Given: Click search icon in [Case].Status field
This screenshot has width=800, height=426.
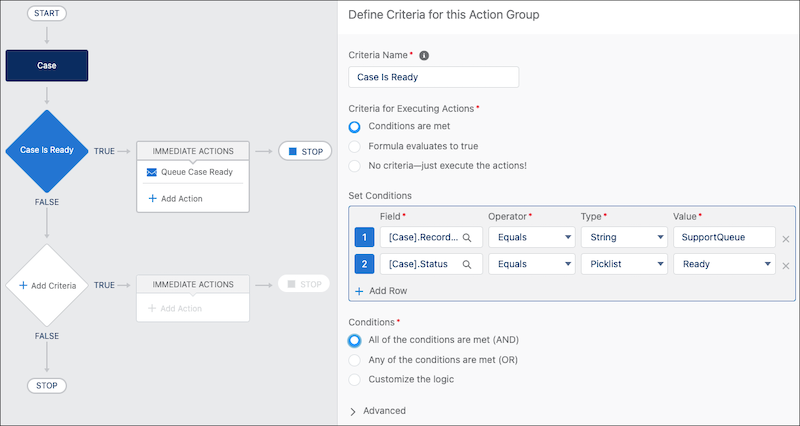Looking at the screenshot, I should pos(466,265).
